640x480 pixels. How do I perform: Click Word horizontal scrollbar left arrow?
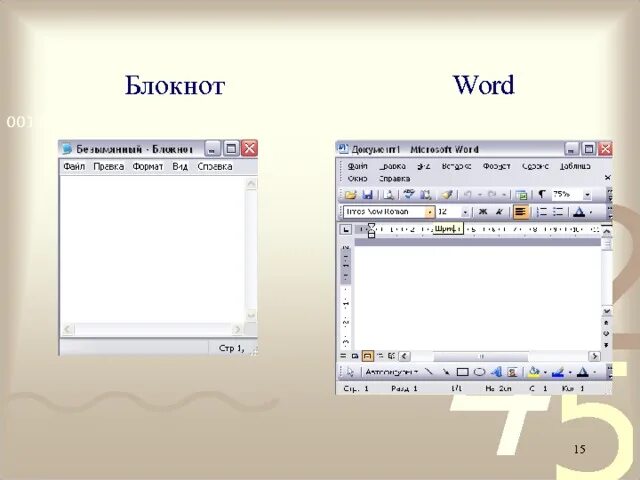pos(404,356)
